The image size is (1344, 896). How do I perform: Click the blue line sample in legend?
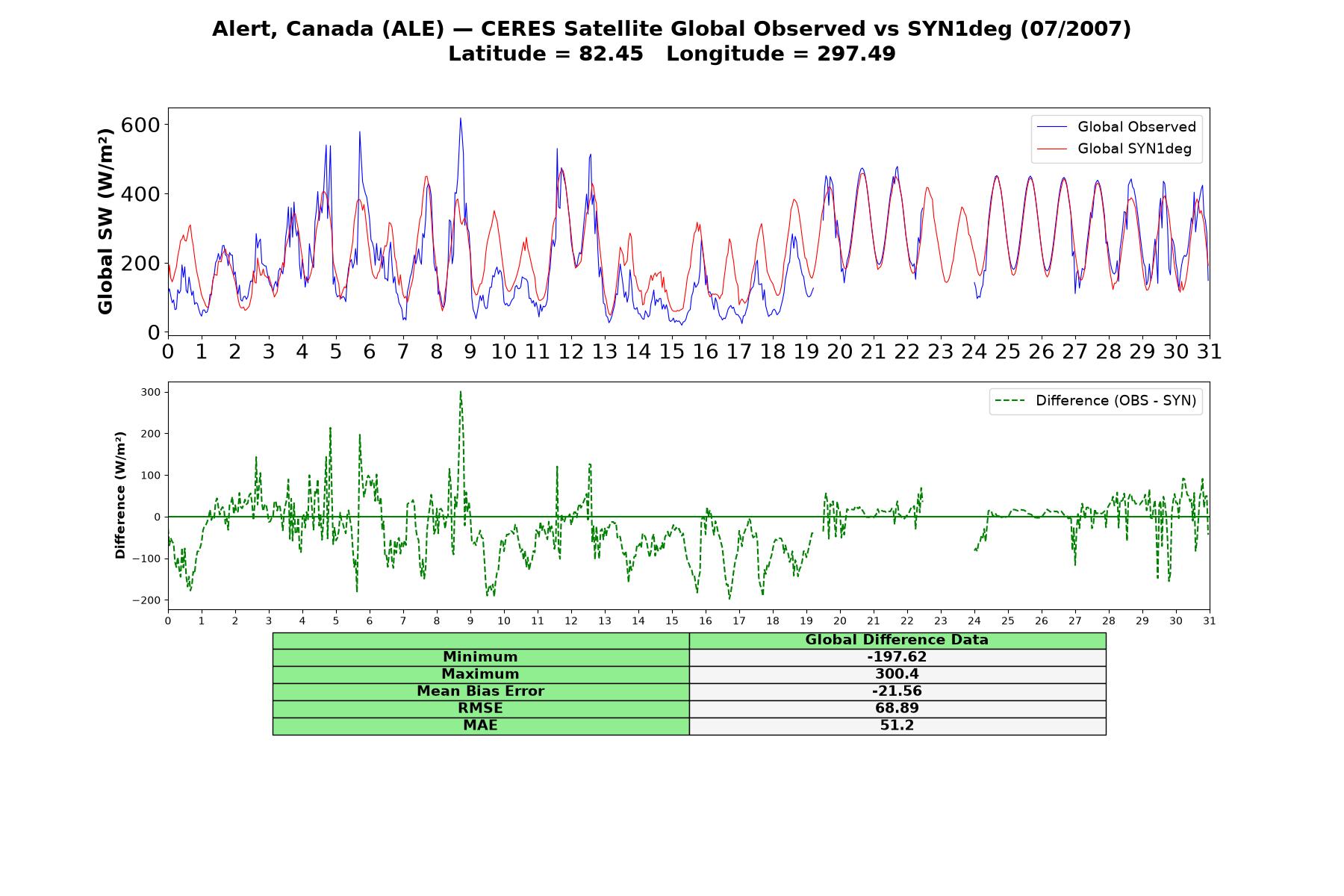pos(1052,127)
